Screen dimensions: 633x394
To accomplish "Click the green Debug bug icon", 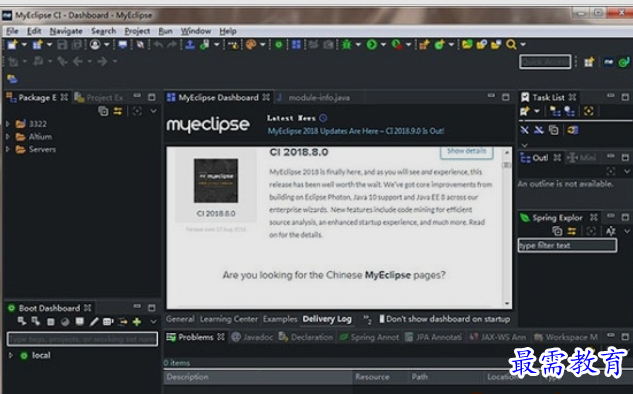I will [x=346, y=44].
